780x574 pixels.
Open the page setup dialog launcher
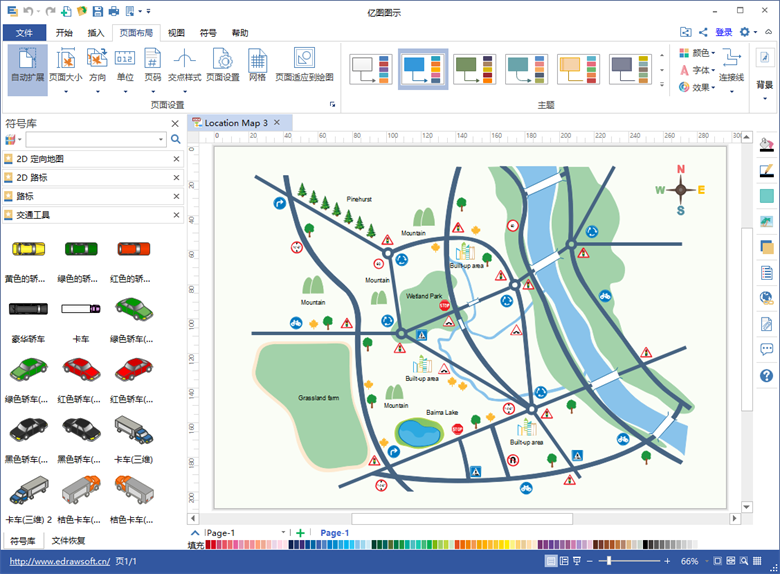coord(332,104)
